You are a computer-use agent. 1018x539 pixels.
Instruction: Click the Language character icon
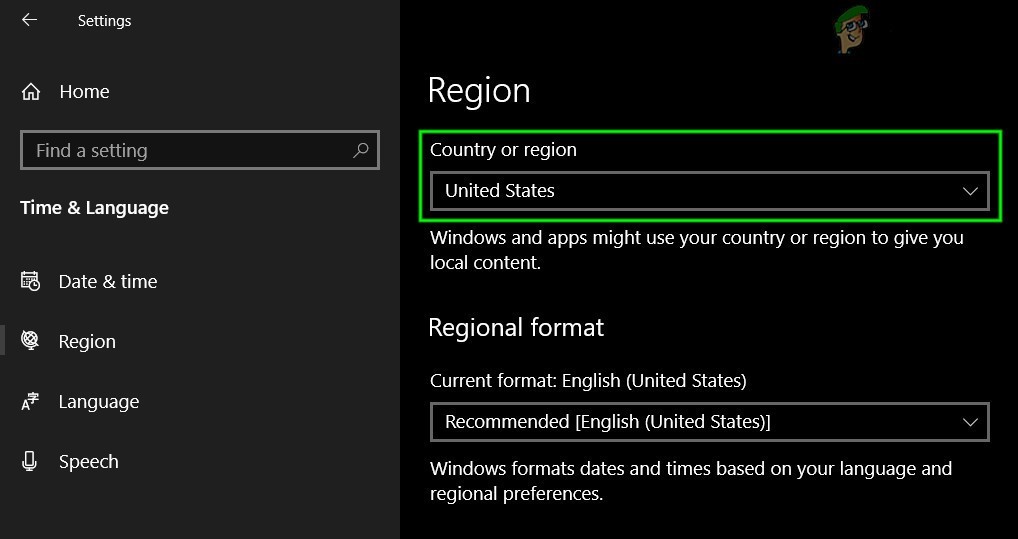click(31, 402)
